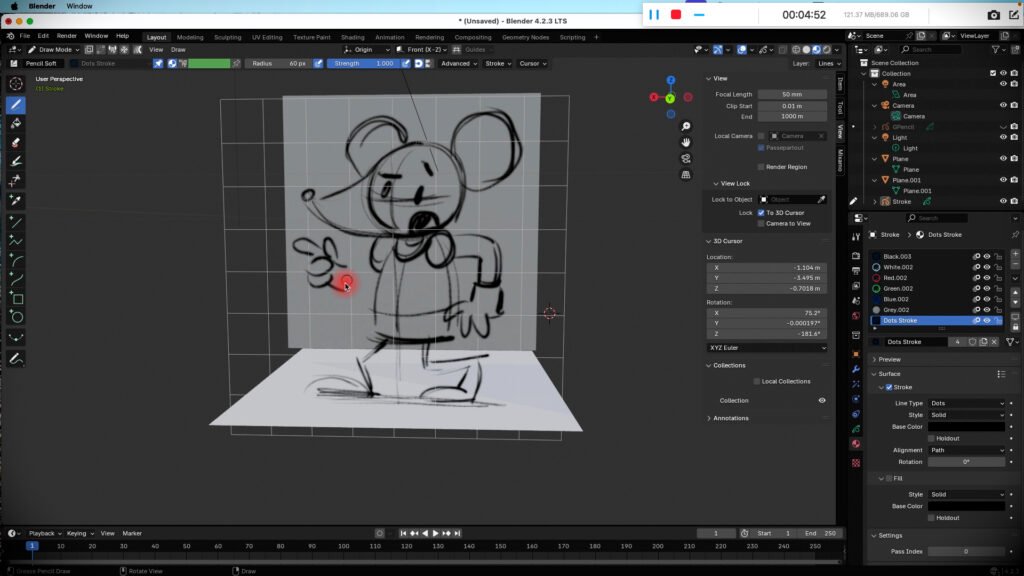The image size is (1024, 576).
Task: Open the Cursor settings dropdown
Action: click(532, 63)
